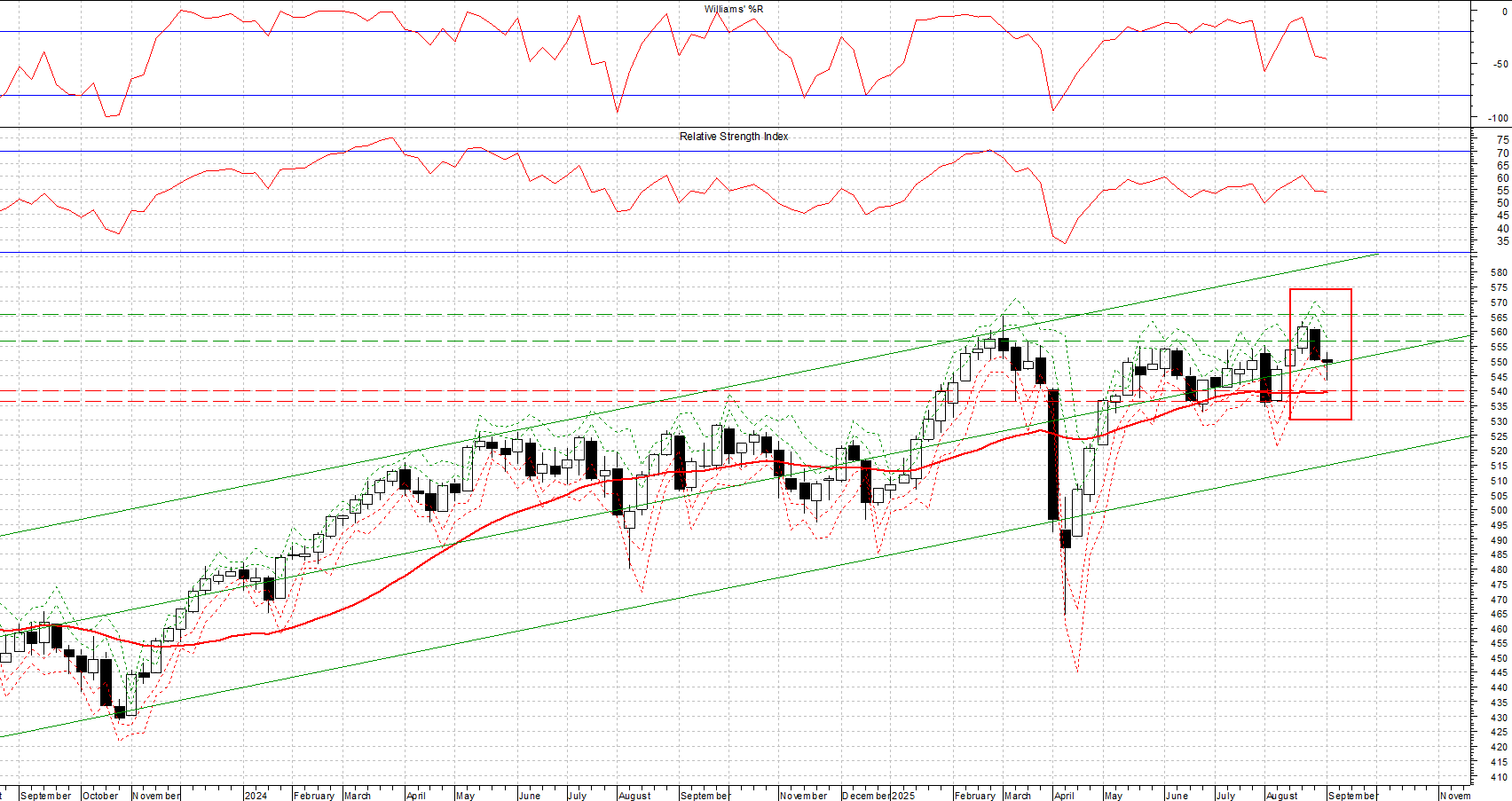Click the 540 price axis label
This screenshot has height=801, width=1512.
[1500, 391]
